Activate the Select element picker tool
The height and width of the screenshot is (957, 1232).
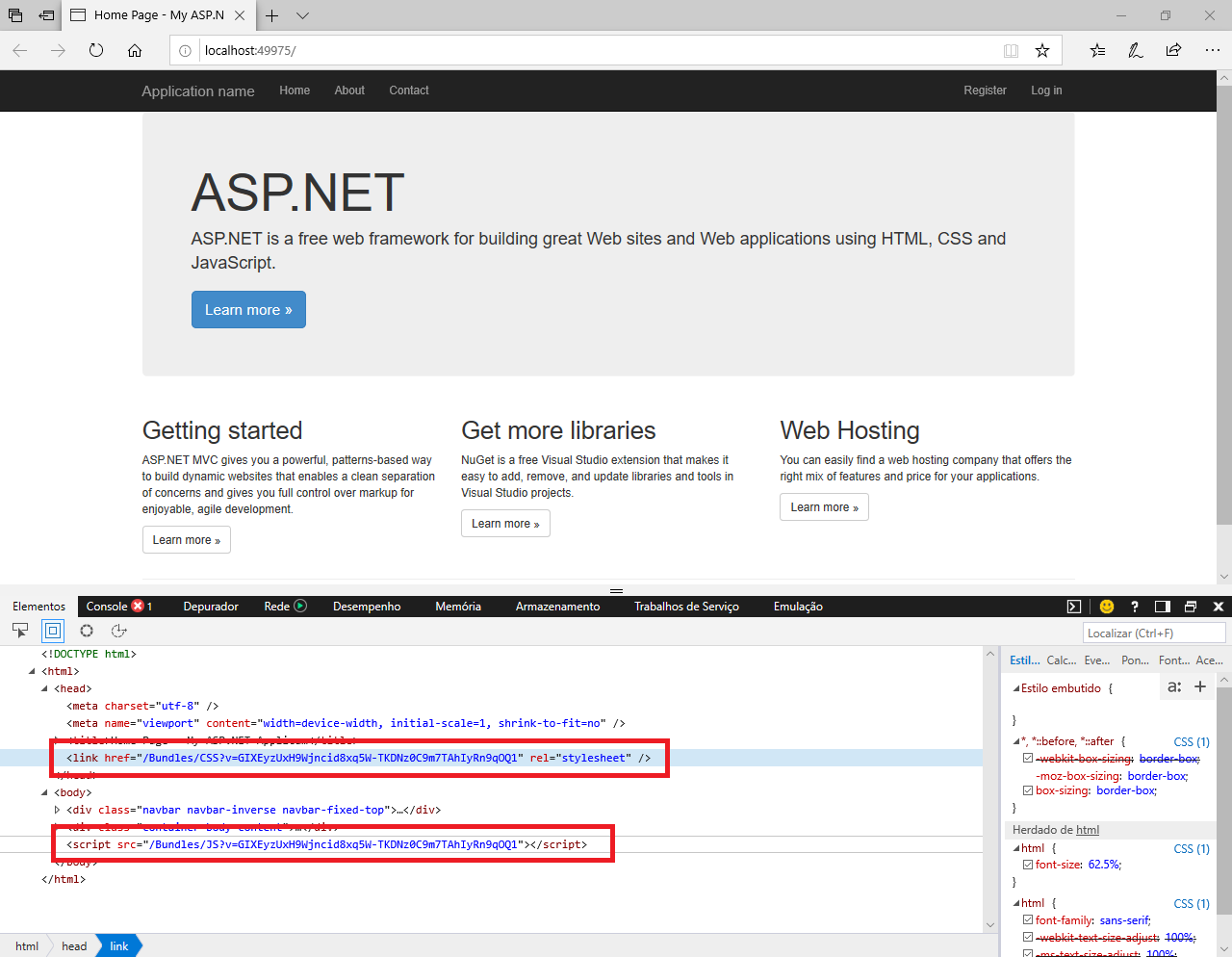point(20,631)
